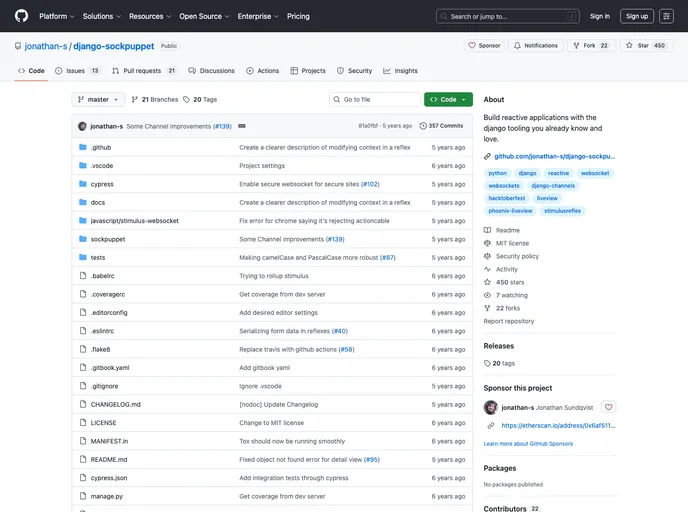This screenshot has width=688, height=512.
Task: Click the commit details ellipsis icon
Action: point(242,126)
